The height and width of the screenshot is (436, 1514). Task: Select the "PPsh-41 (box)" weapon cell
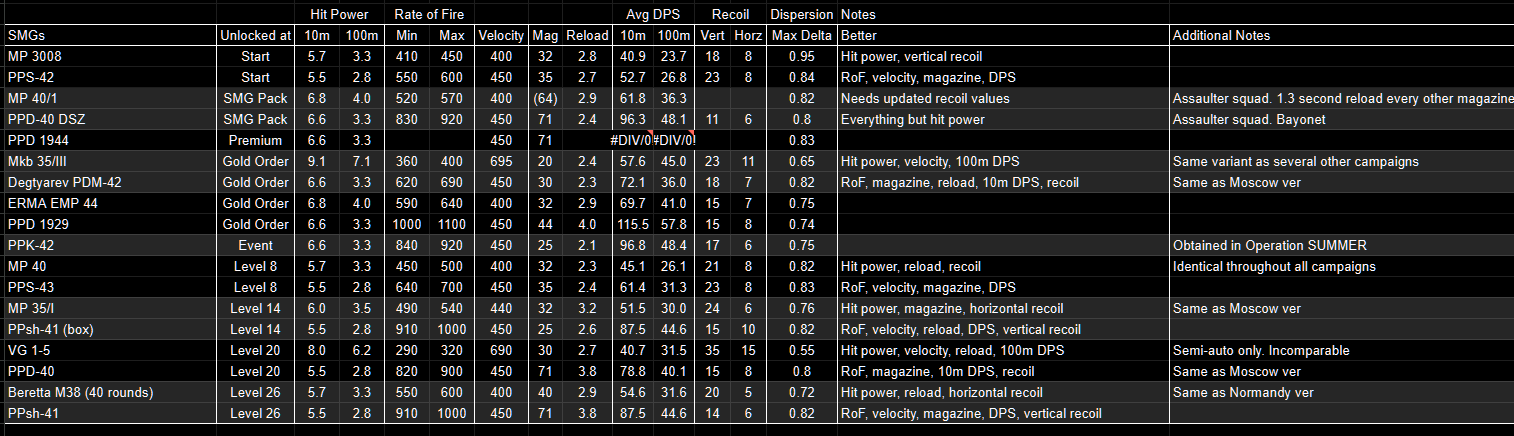[50, 329]
